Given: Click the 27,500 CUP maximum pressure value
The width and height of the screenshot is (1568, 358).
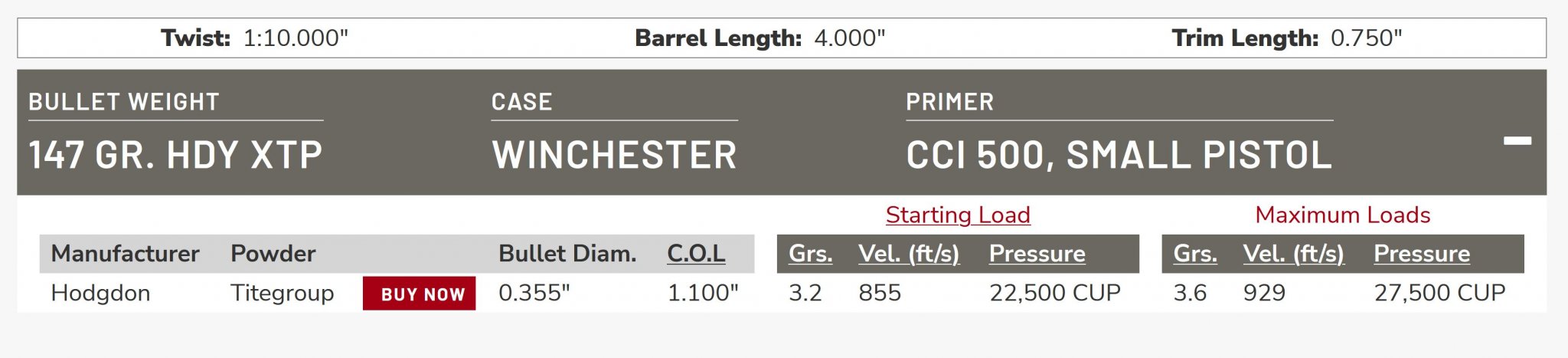Looking at the screenshot, I should click(1439, 293).
